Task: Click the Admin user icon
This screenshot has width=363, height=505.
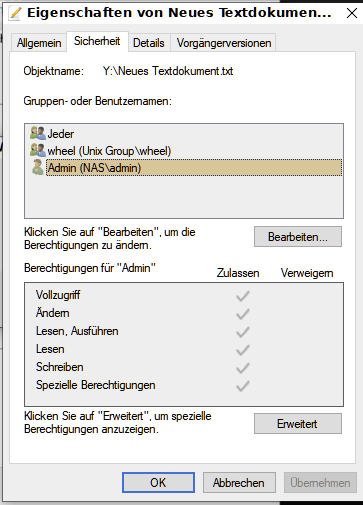Action: click(x=38, y=167)
